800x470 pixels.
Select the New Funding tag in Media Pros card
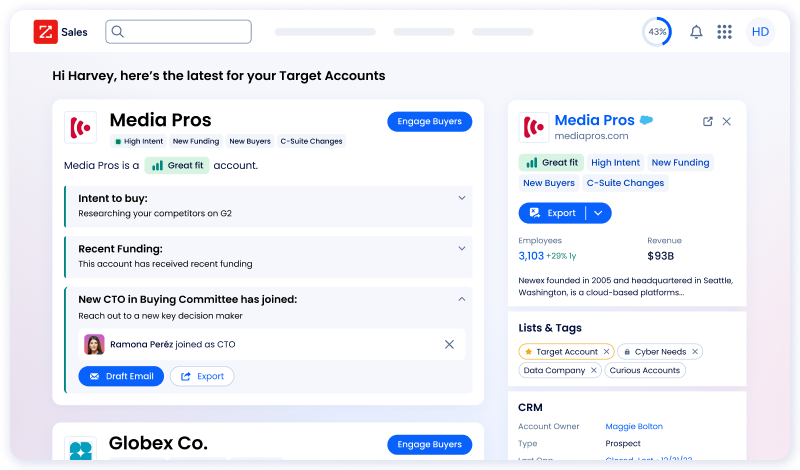196,141
